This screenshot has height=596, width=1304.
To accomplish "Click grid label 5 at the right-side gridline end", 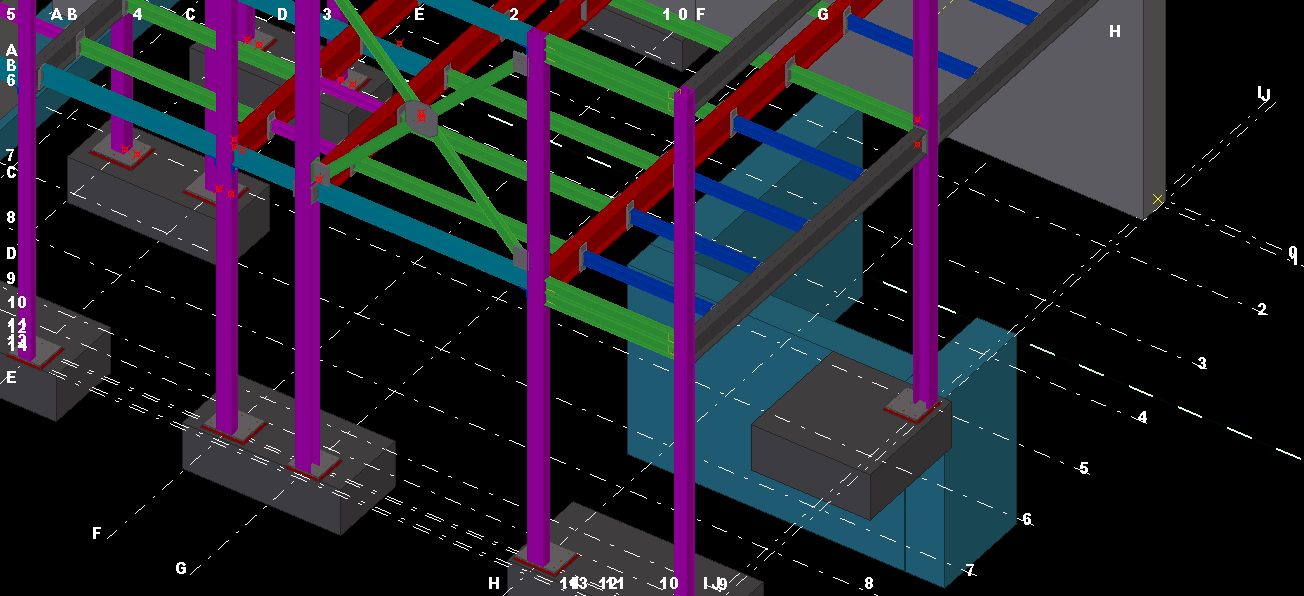I will click(x=1083, y=468).
